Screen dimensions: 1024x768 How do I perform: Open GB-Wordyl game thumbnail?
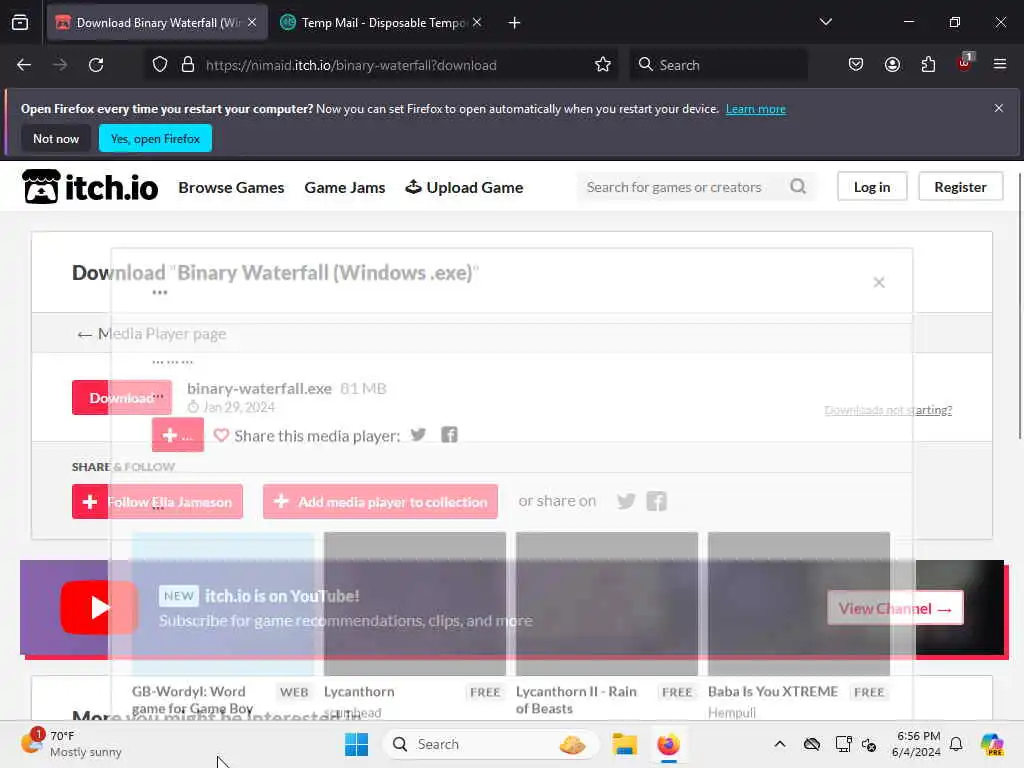(223, 603)
